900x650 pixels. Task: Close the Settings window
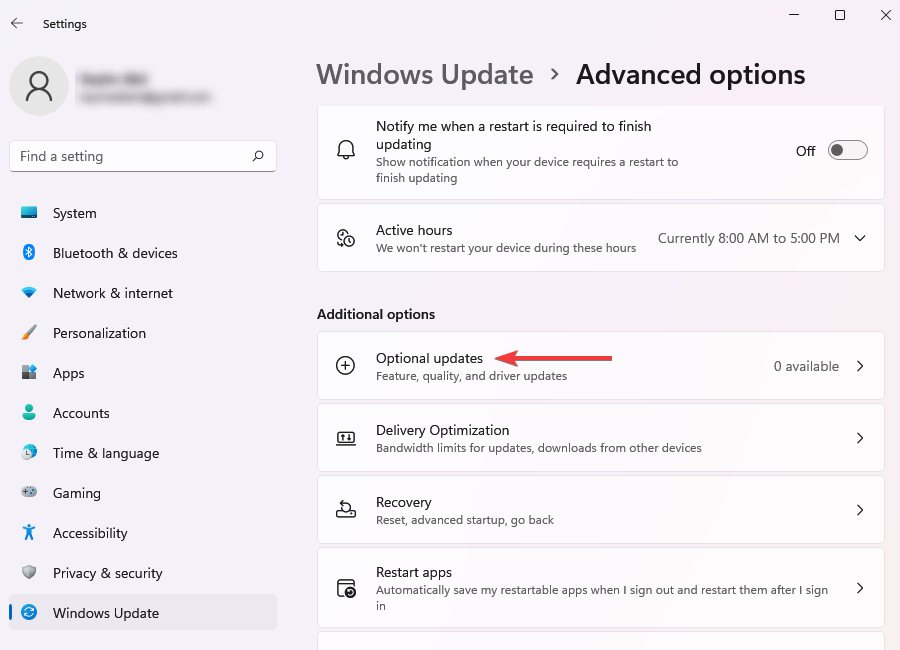point(886,15)
